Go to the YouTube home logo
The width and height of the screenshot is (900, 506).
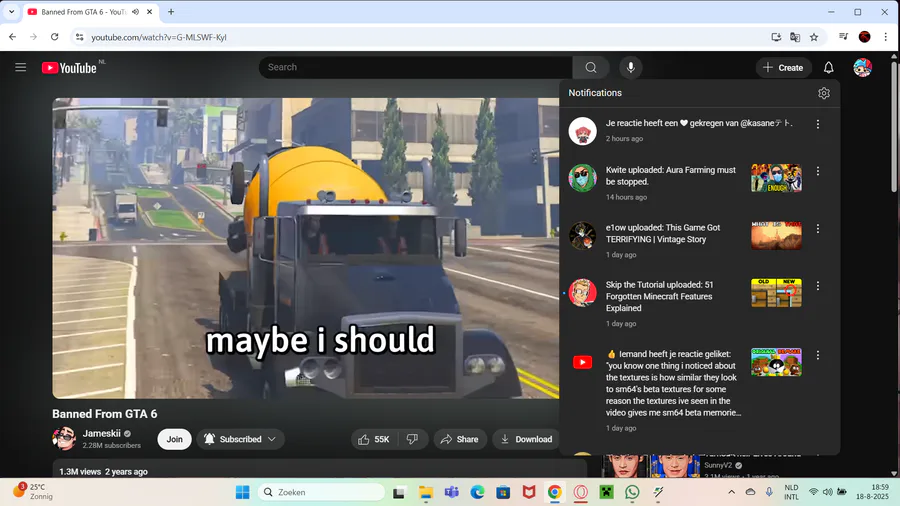pyautogui.click(x=69, y=68)
